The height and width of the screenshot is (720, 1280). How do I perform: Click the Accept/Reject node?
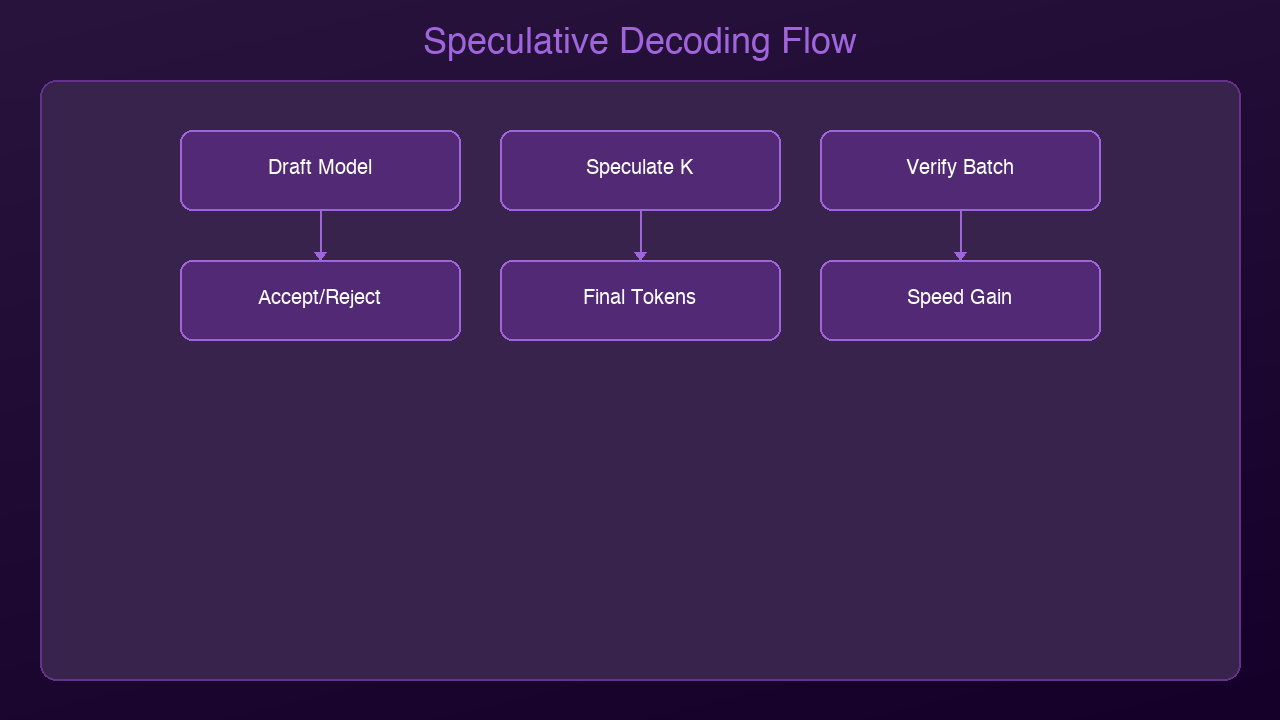point(320,300)
